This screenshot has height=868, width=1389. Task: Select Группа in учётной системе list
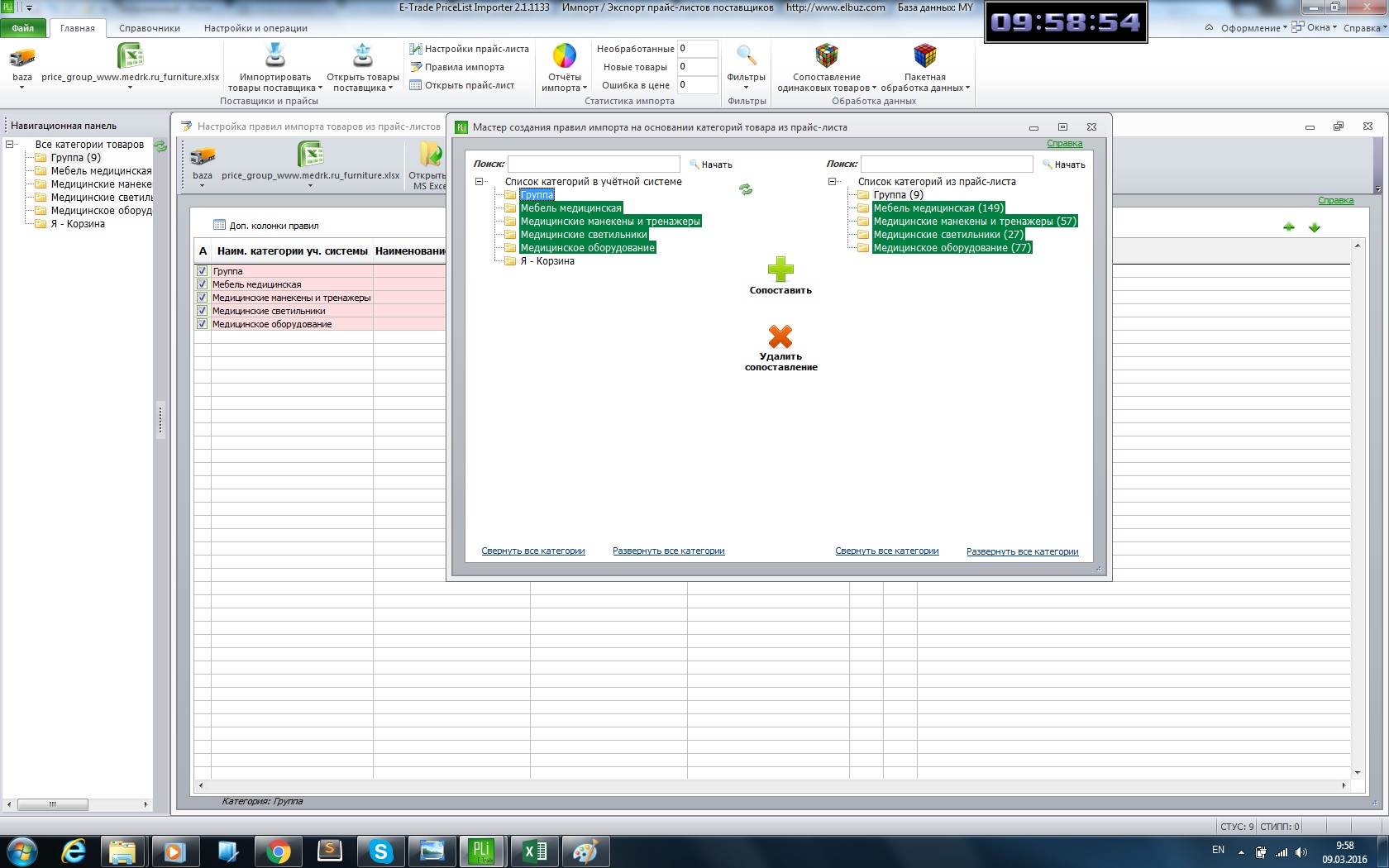point(537,195)
